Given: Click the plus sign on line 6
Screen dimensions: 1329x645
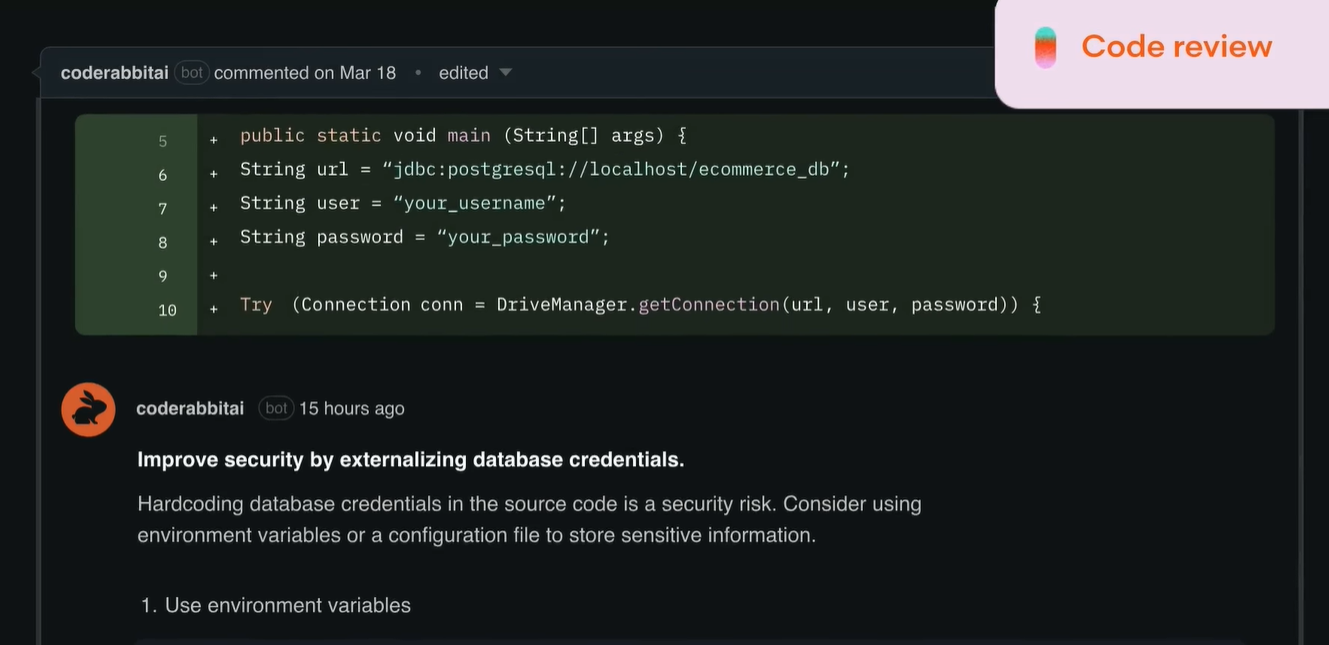Looking at the screenshot, I should click(213, 173).
